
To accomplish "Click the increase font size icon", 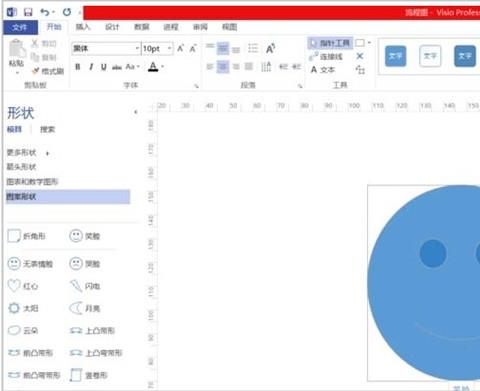I will pyautogui.click(x=181, y=49).
